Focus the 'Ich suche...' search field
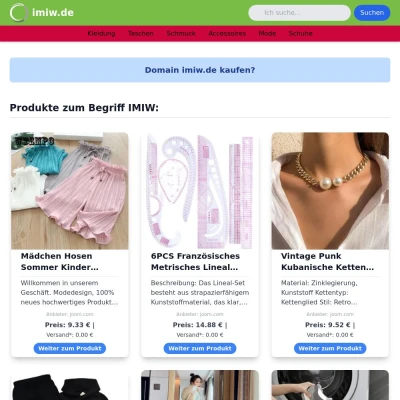Image resolution: width=400 pixels, height=400 pixels. (x=299, y=13)
